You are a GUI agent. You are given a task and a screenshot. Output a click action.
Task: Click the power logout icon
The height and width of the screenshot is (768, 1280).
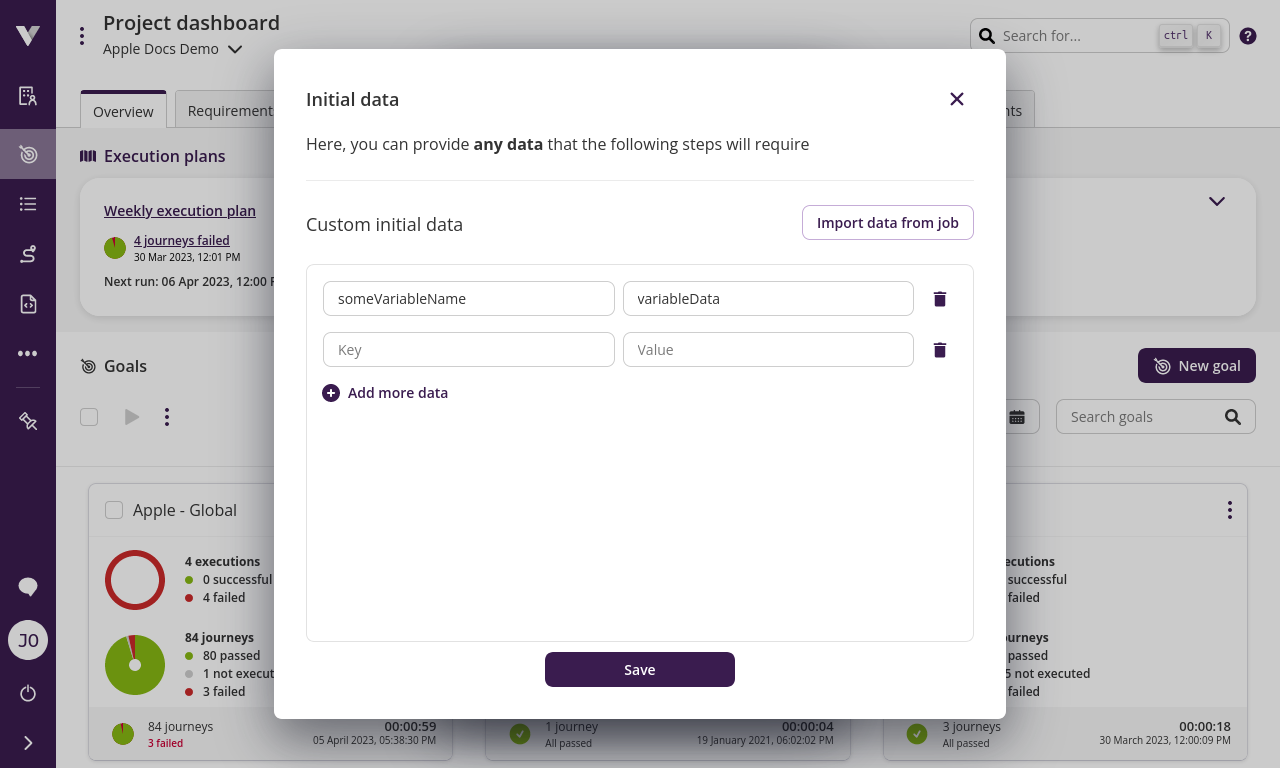pos(28,693)
